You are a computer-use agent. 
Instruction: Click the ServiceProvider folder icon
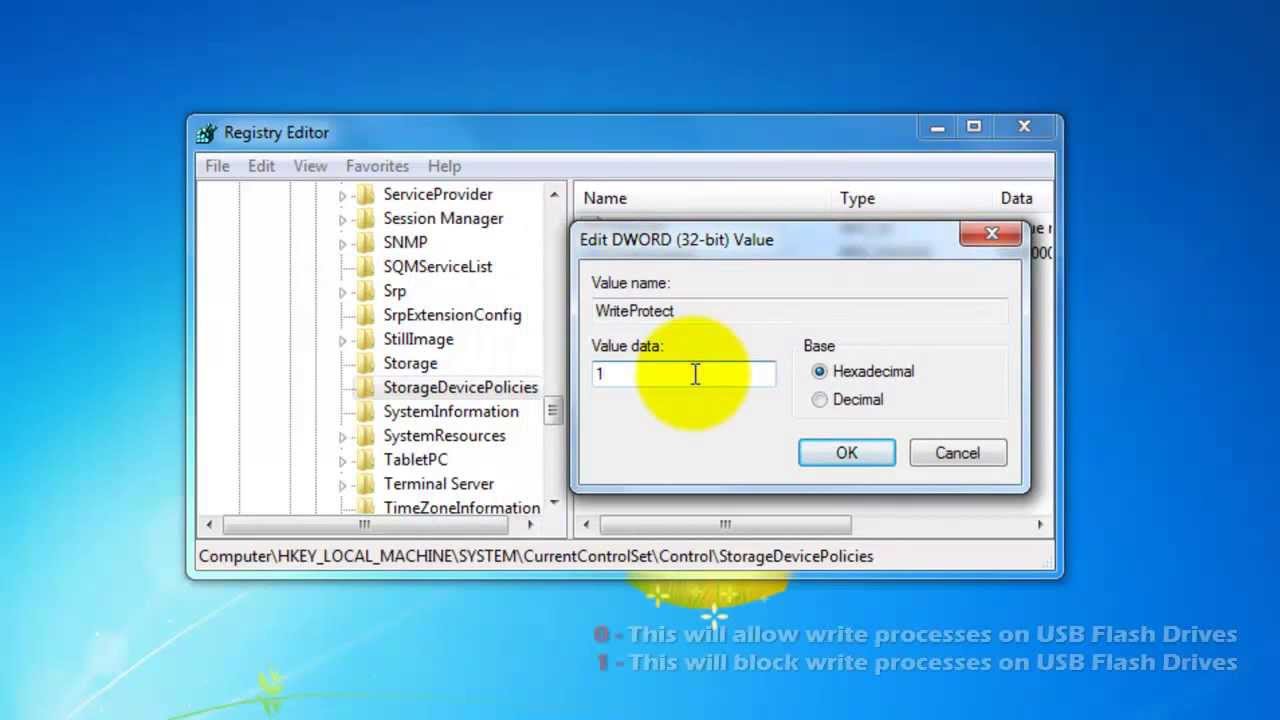coord(366,194)
